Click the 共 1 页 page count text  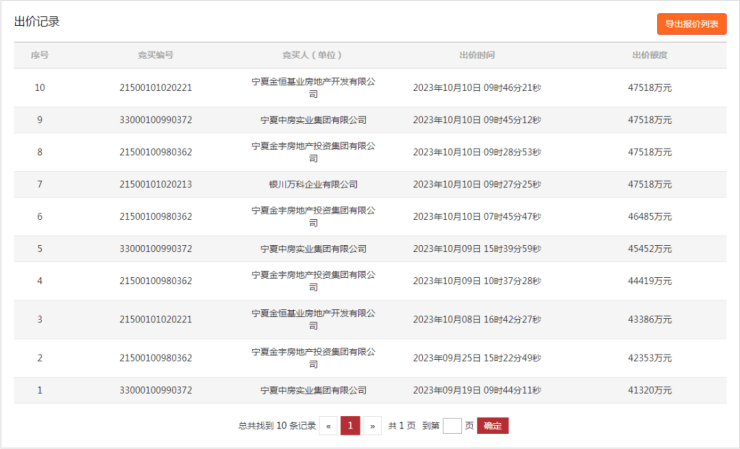402,426
